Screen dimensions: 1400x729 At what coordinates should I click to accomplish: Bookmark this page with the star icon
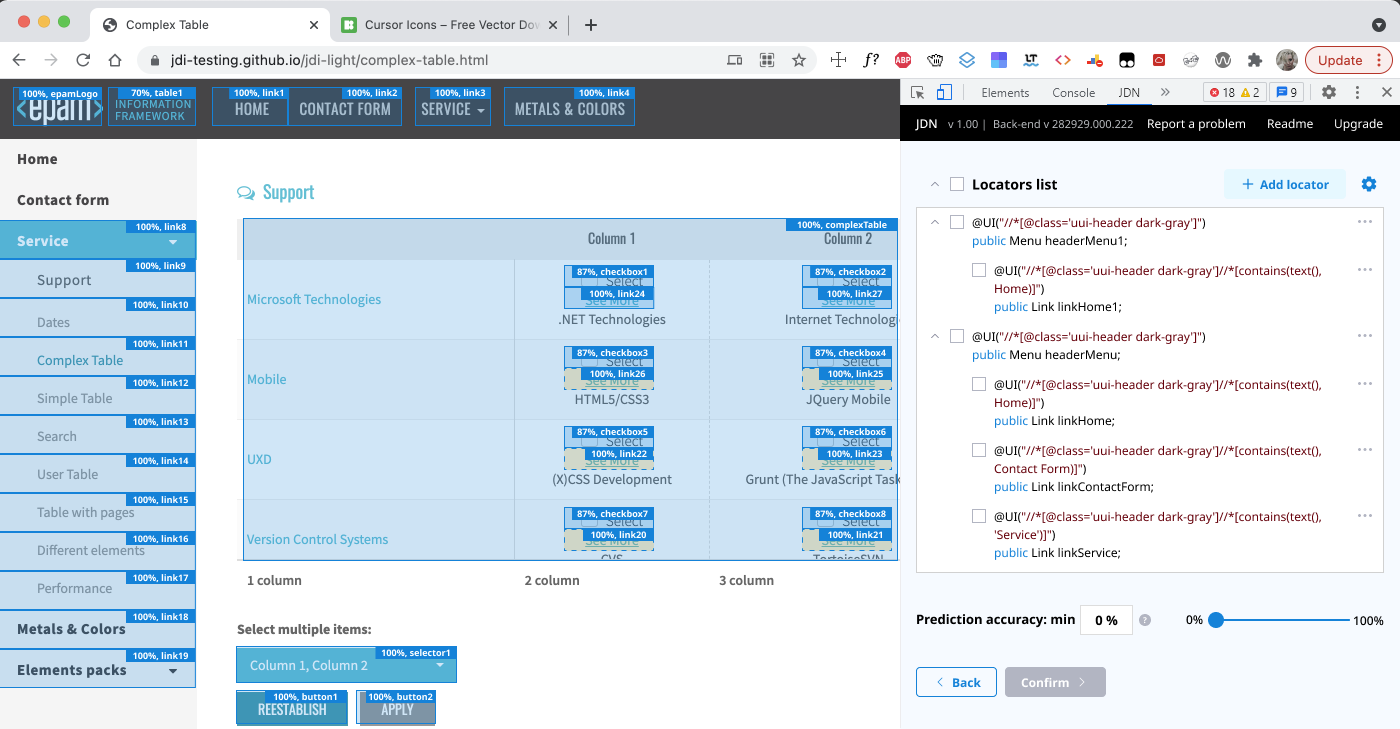tap(799, 60)
